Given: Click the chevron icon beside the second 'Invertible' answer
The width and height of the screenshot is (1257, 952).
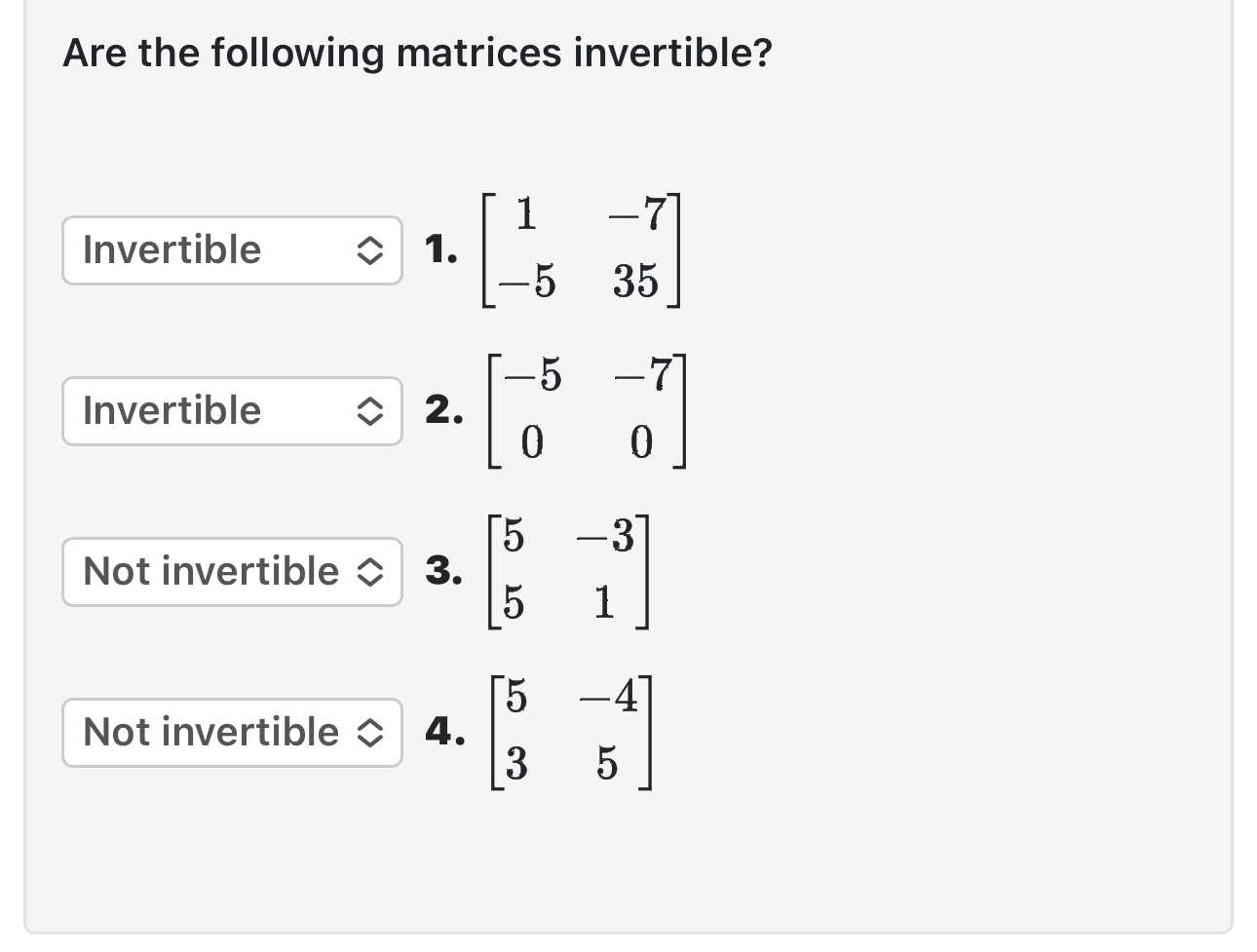Looking at the screenshot, I should 373,411.
